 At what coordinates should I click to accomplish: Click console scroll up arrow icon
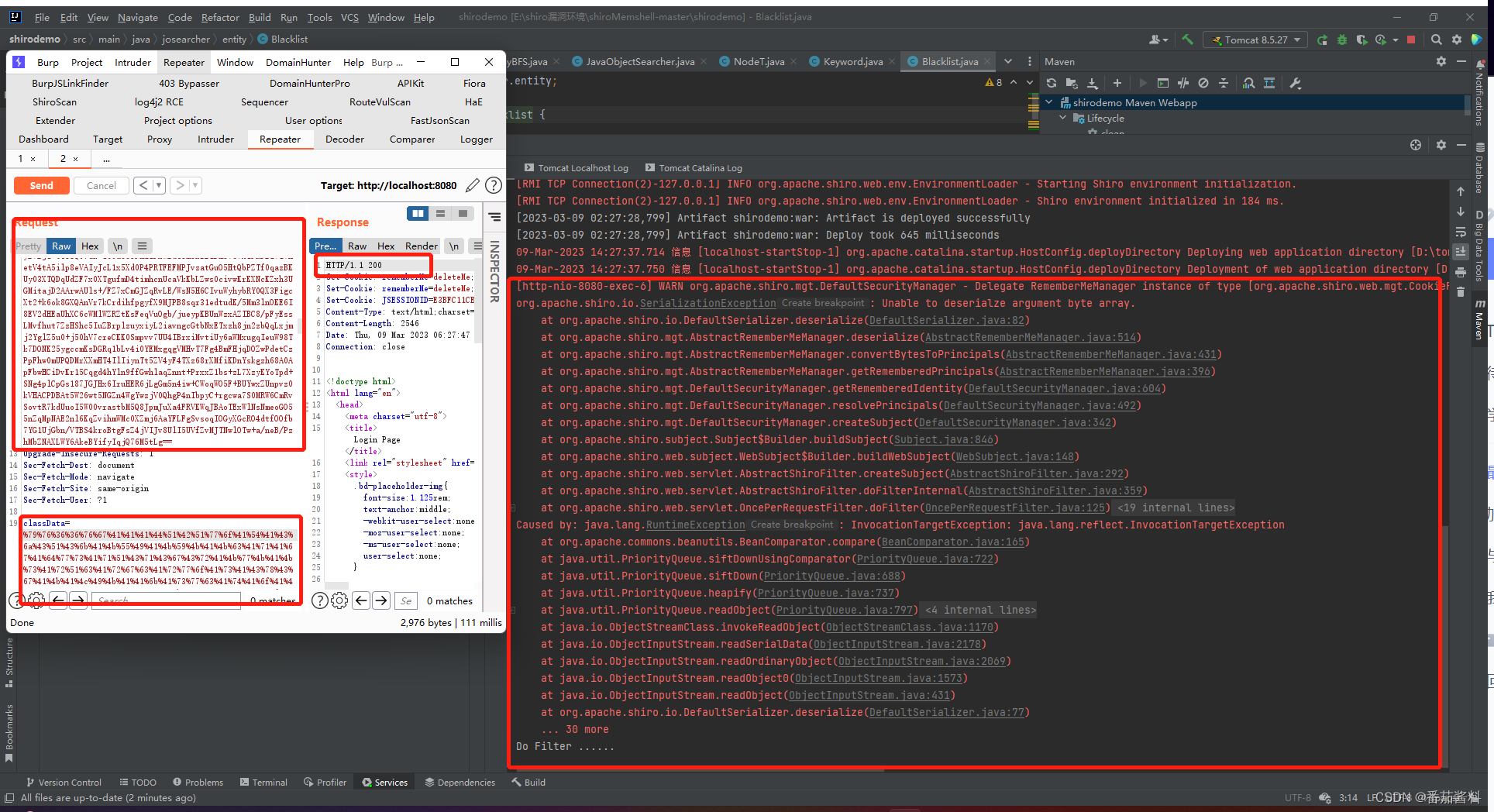(x=1461, y=191)
